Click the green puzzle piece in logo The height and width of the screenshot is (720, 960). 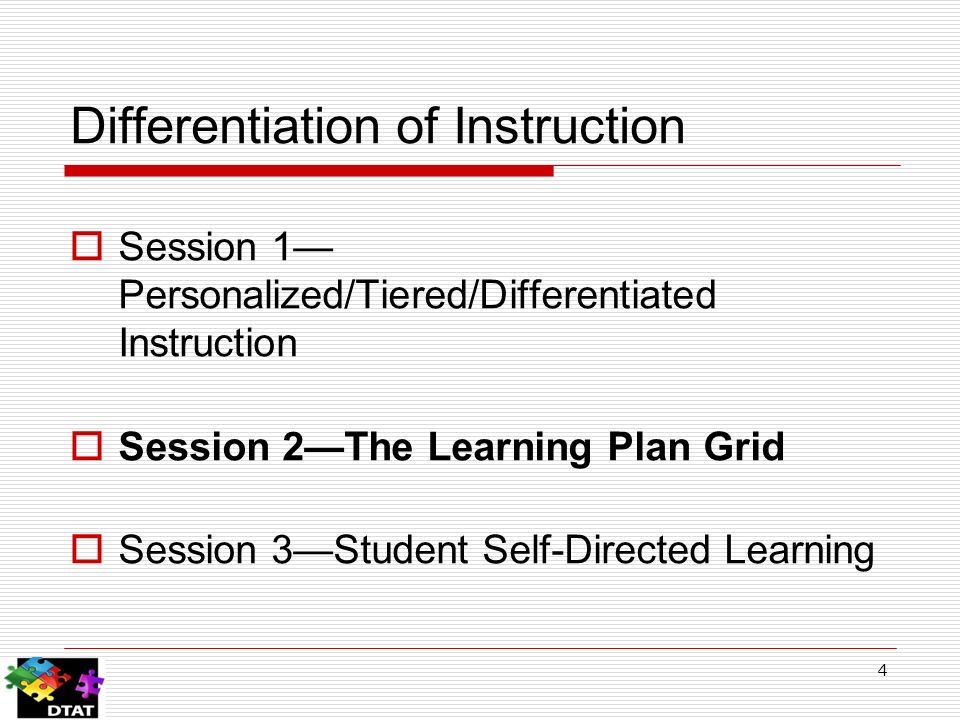(x=21, y=678)
